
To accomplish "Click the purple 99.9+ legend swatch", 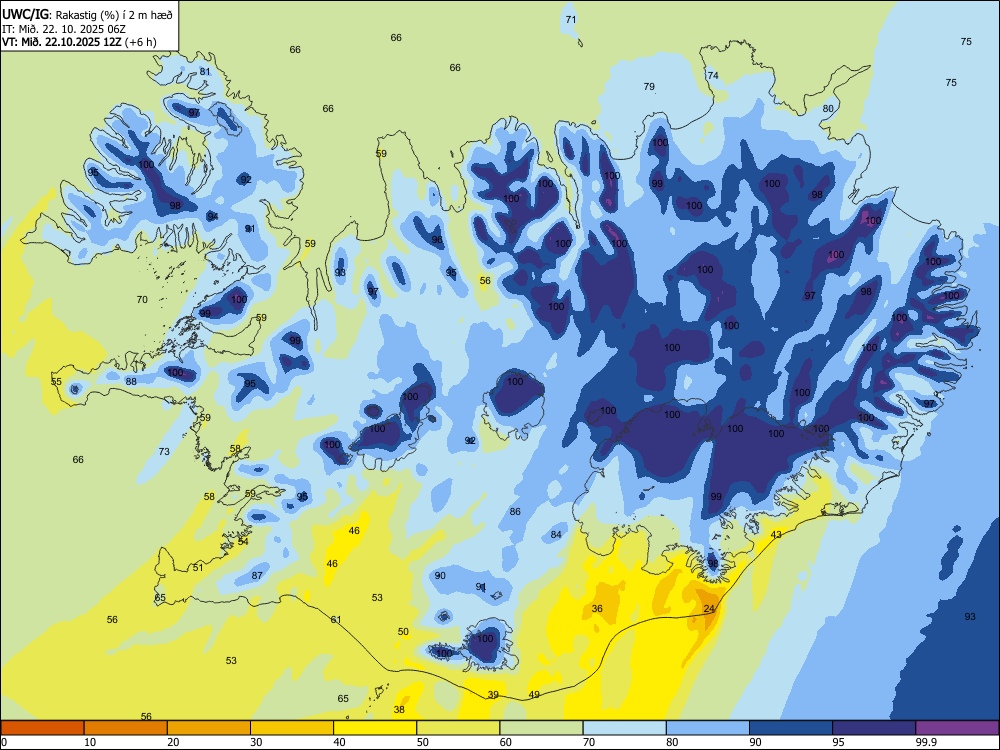I will [957, 728].
